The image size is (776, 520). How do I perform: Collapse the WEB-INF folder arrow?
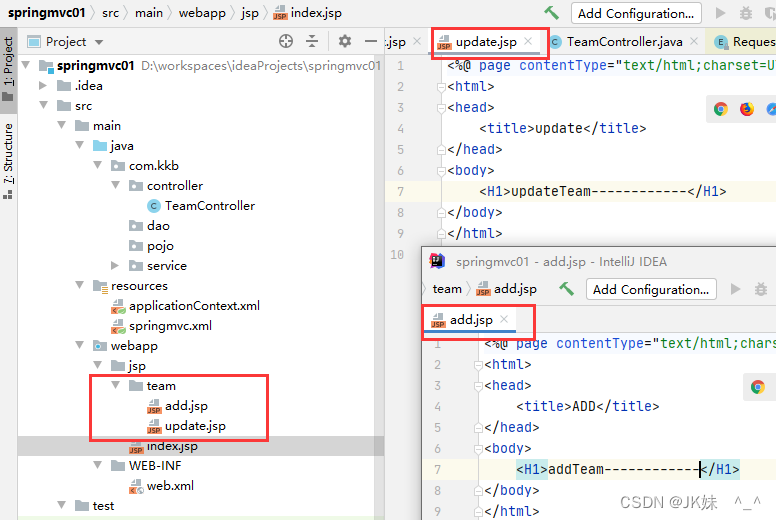coord(97,465)
